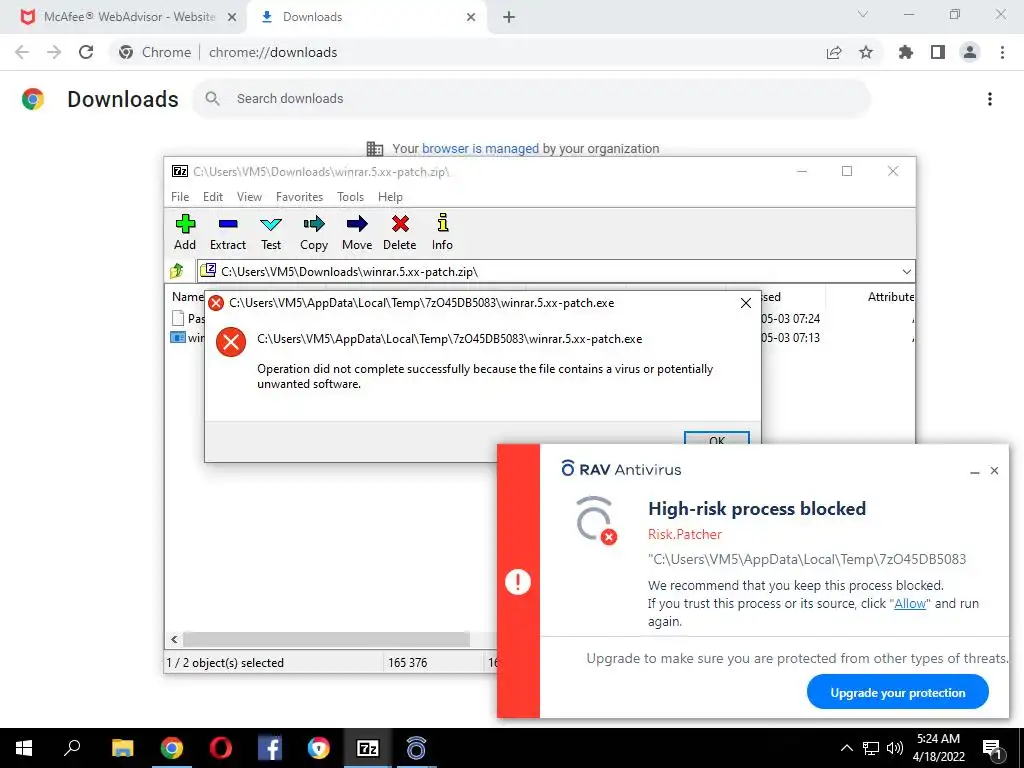Minimize the RAV Antivirus popup
The width and height of the screenshot is (1024, 768).
click(x=974, y=471)
